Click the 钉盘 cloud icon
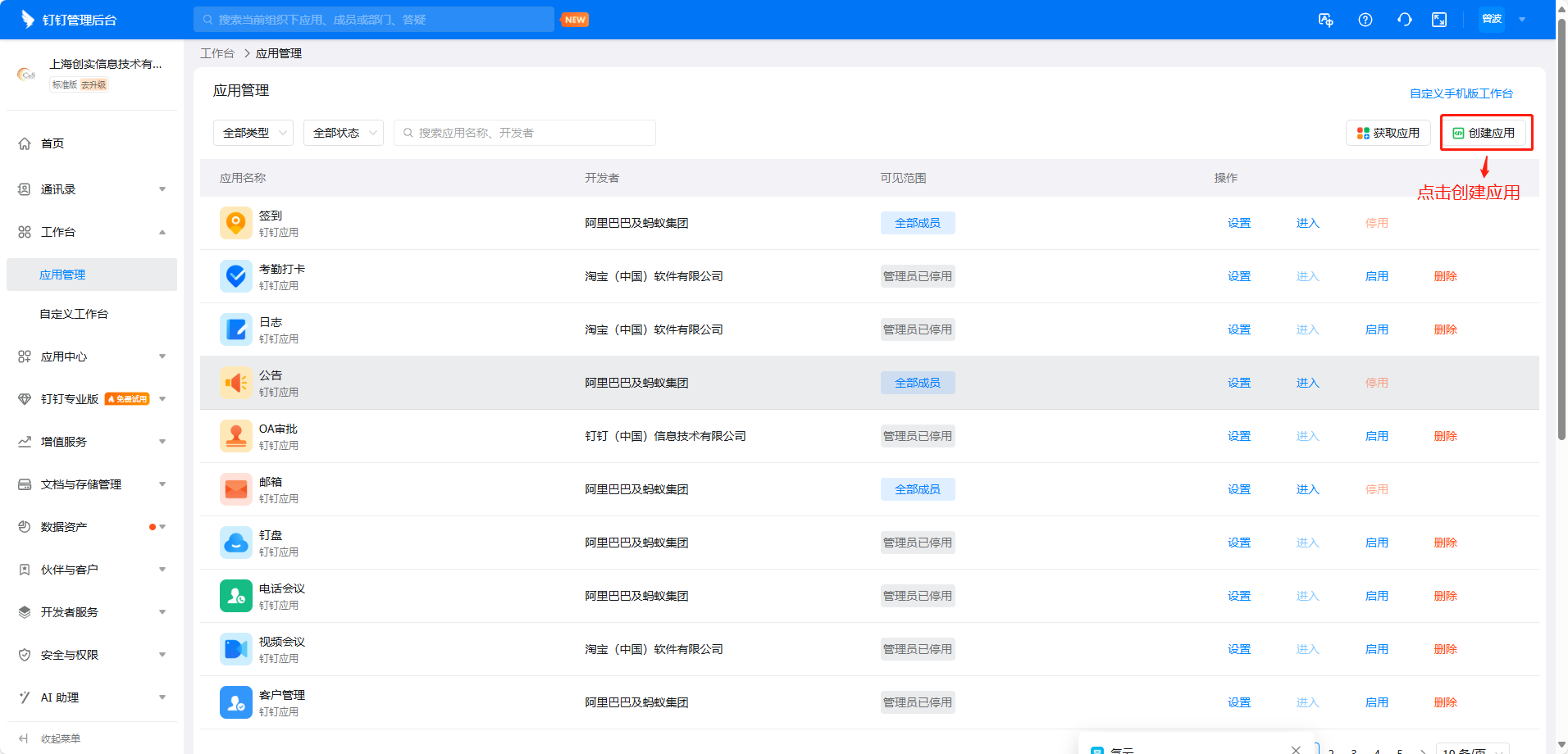Viewport: 1568px width, 754px height. [235, 543]
